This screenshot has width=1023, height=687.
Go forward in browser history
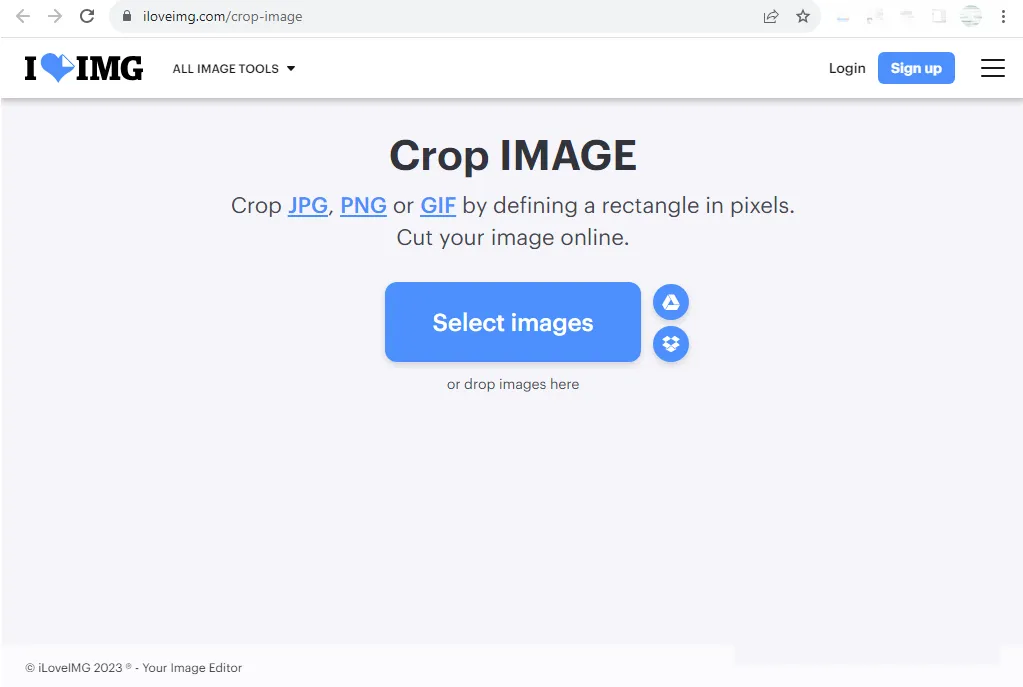click(x=55, y=16)
